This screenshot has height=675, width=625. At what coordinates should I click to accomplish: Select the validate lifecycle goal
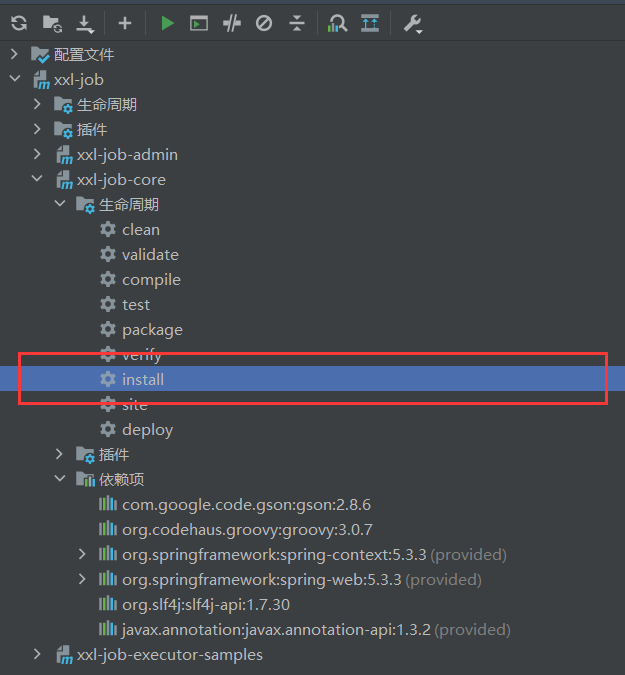(x=150, y=255)
